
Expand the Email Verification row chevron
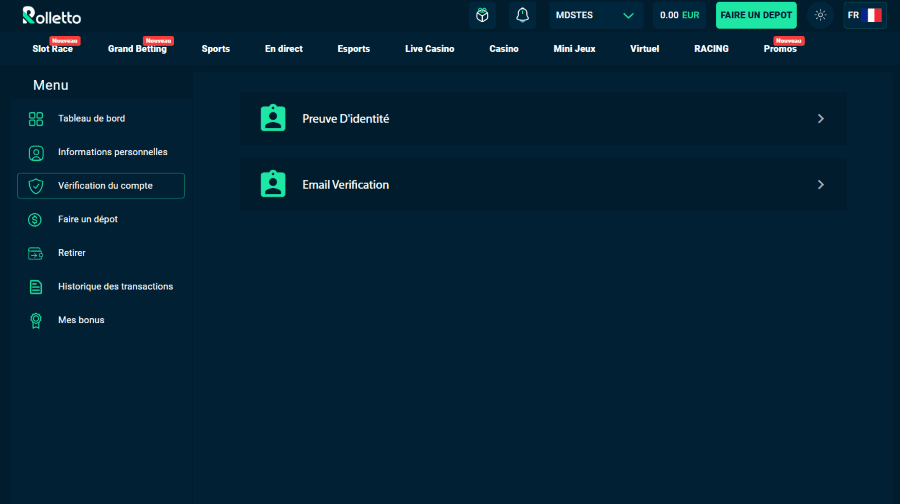(x=821, y=185)
